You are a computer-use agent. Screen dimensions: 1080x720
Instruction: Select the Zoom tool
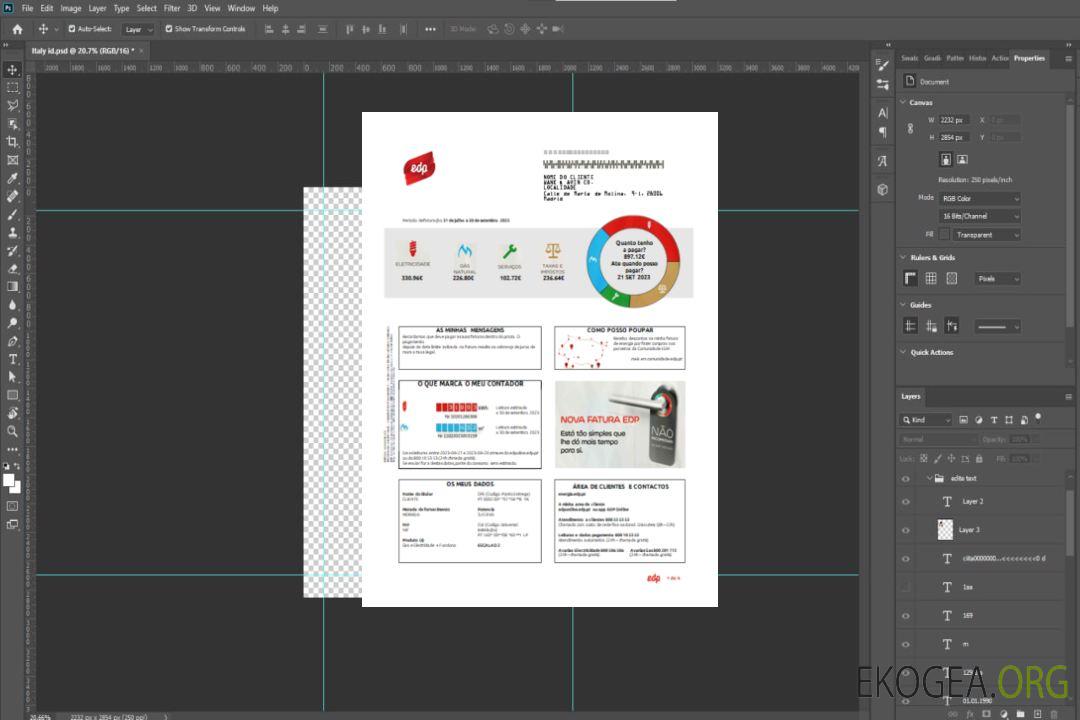point(12,431)
